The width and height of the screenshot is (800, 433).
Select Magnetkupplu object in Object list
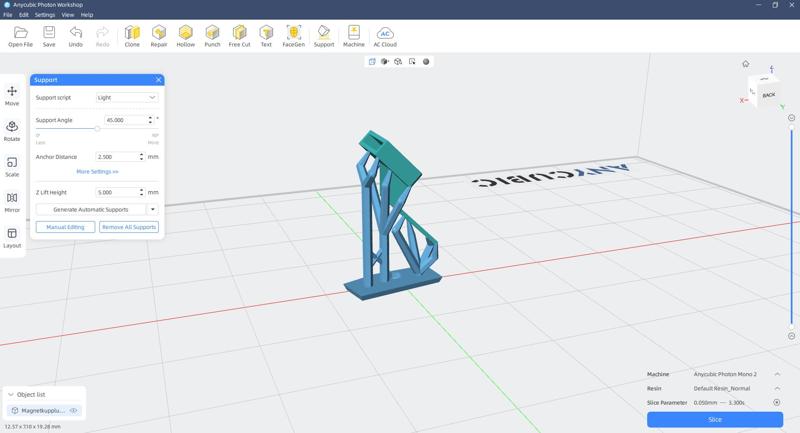(x=44, y=411)
